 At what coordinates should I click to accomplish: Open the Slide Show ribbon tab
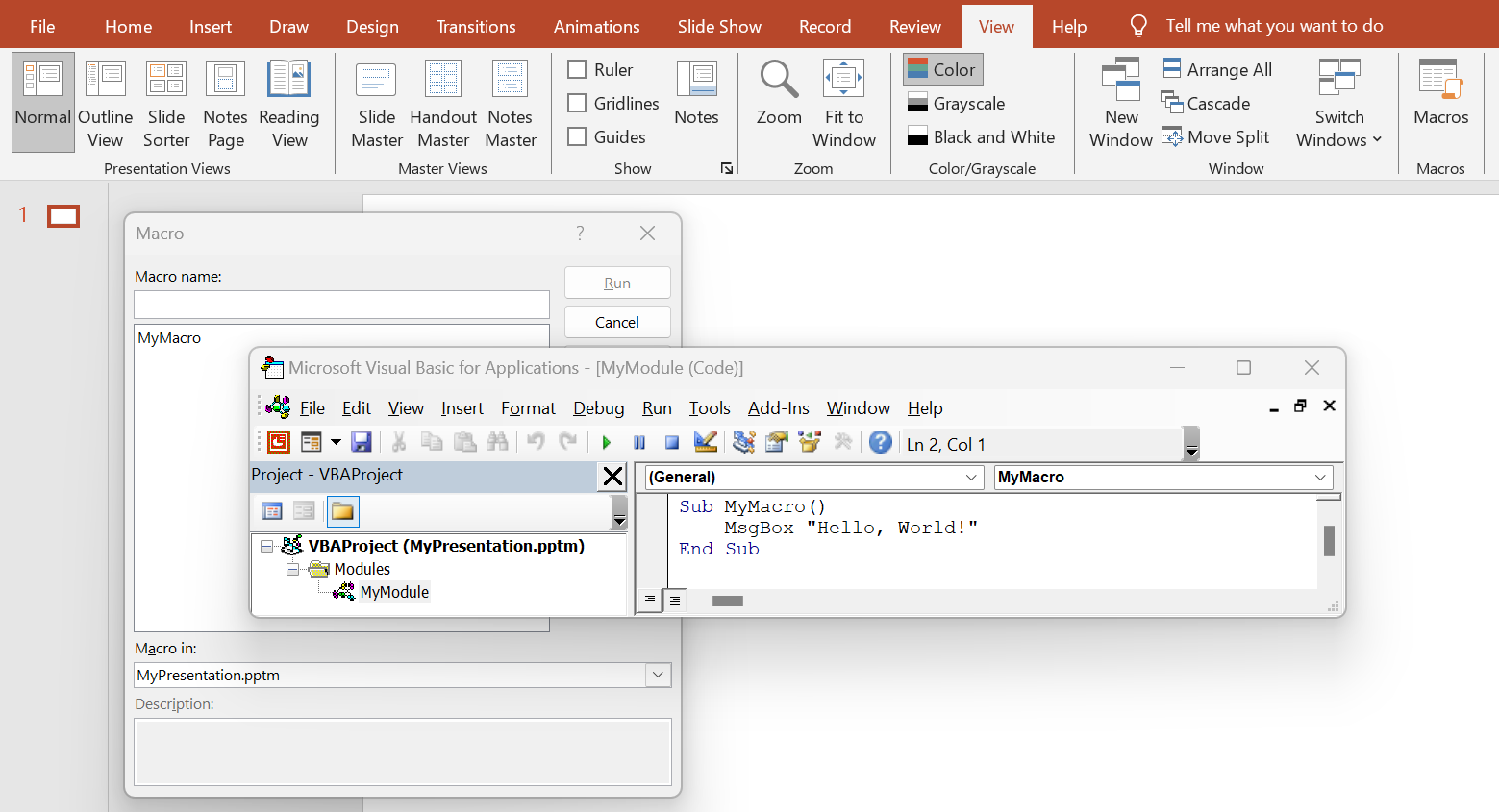tap(719, 26)
